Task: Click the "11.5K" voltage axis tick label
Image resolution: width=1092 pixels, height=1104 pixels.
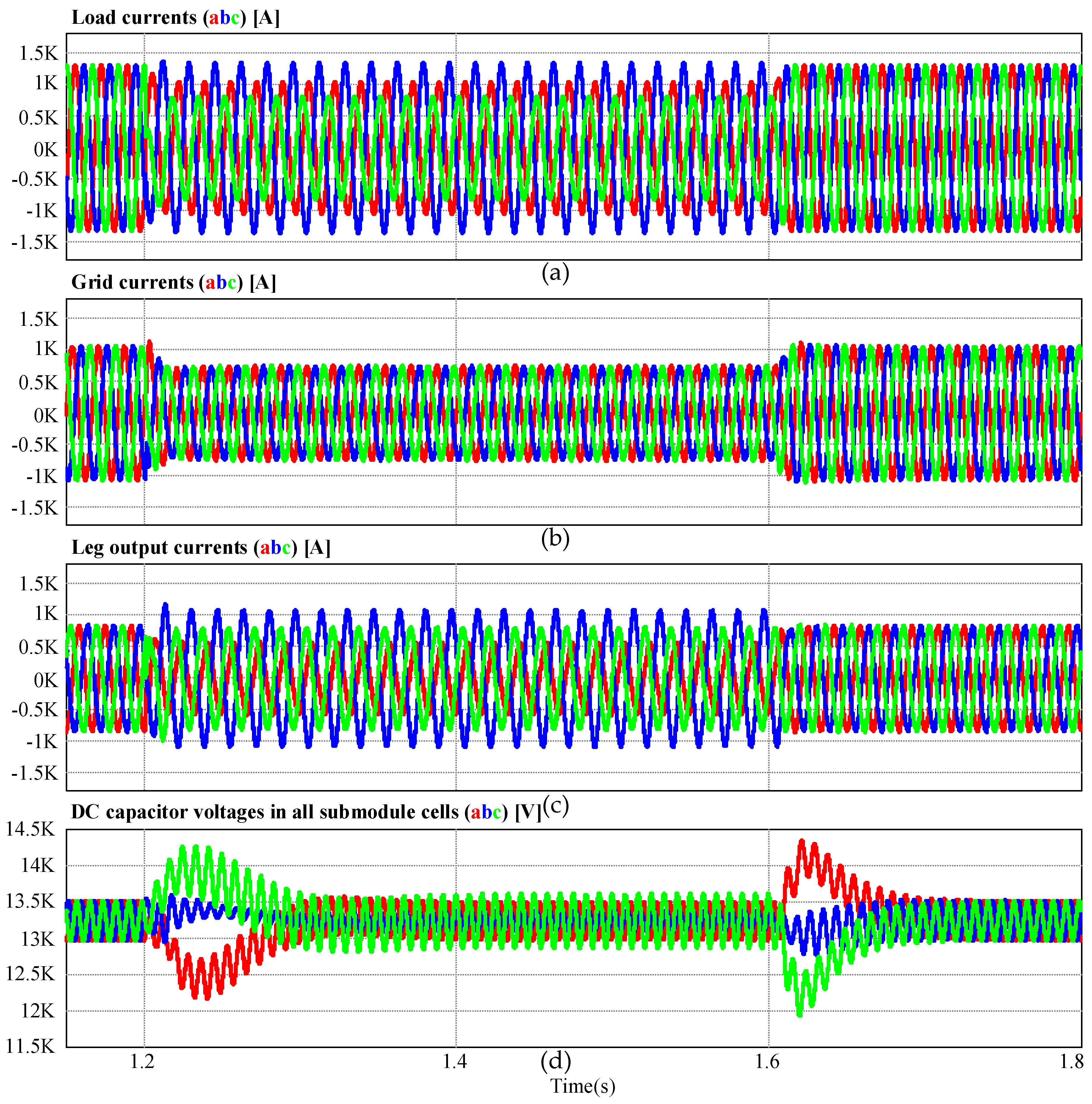Action: coord(31,1046)
